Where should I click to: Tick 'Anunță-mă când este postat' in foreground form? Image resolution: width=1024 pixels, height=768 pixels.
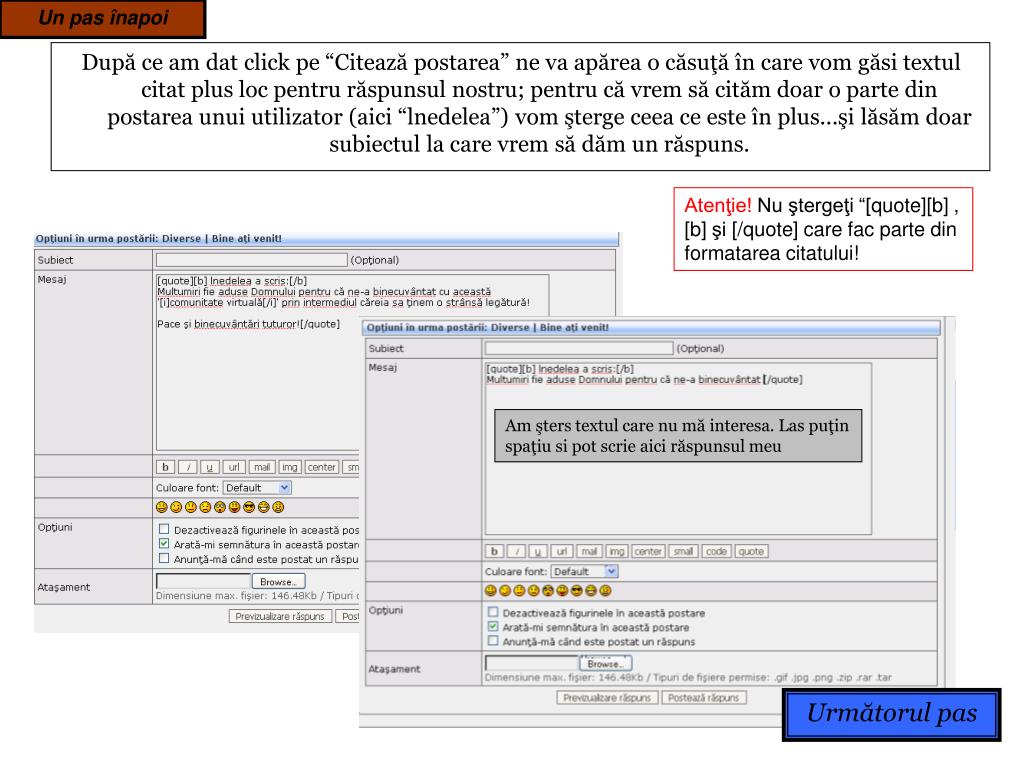coord(493,641)
